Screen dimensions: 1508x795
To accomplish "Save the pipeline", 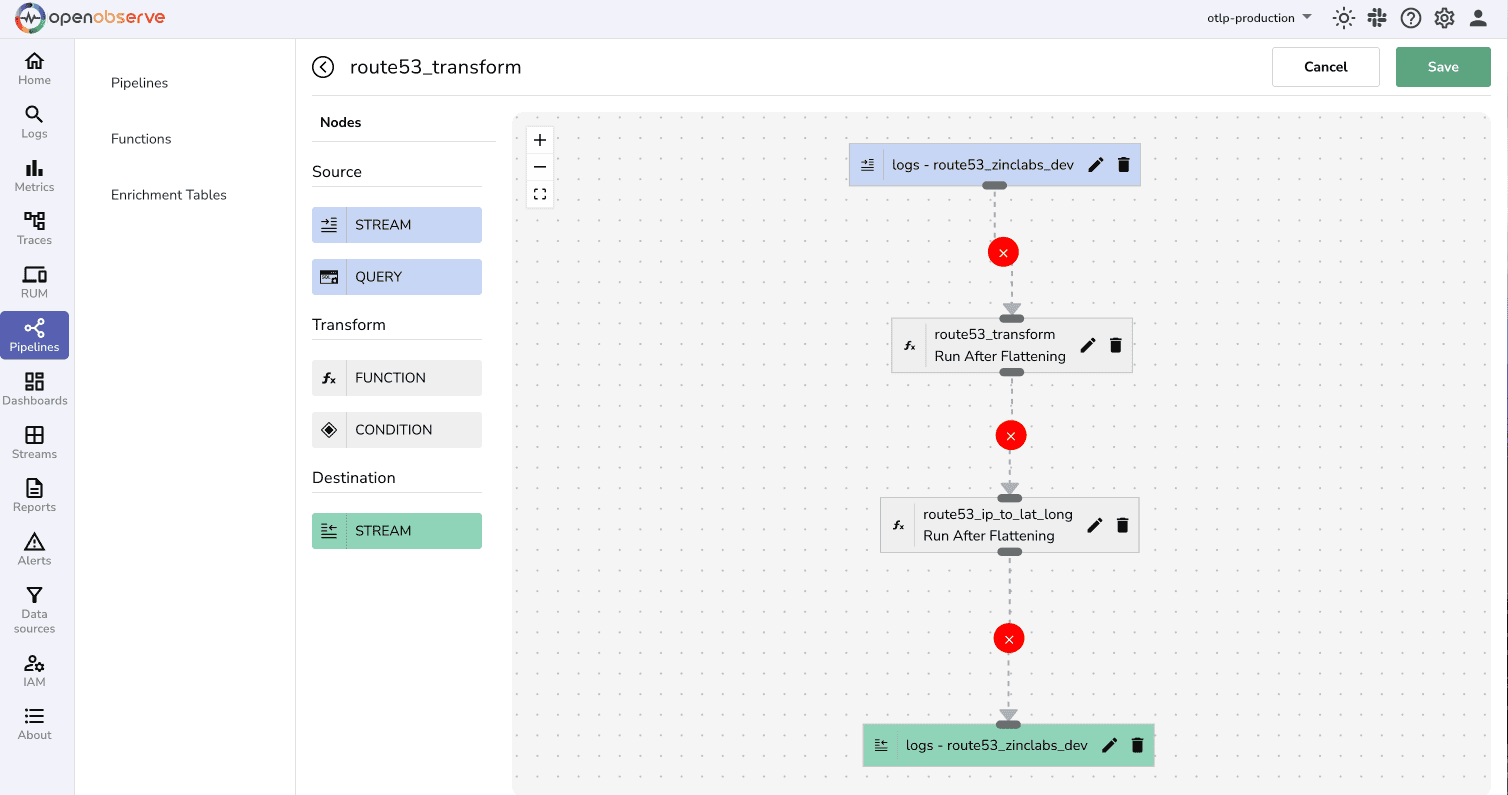I will 1442,67.
